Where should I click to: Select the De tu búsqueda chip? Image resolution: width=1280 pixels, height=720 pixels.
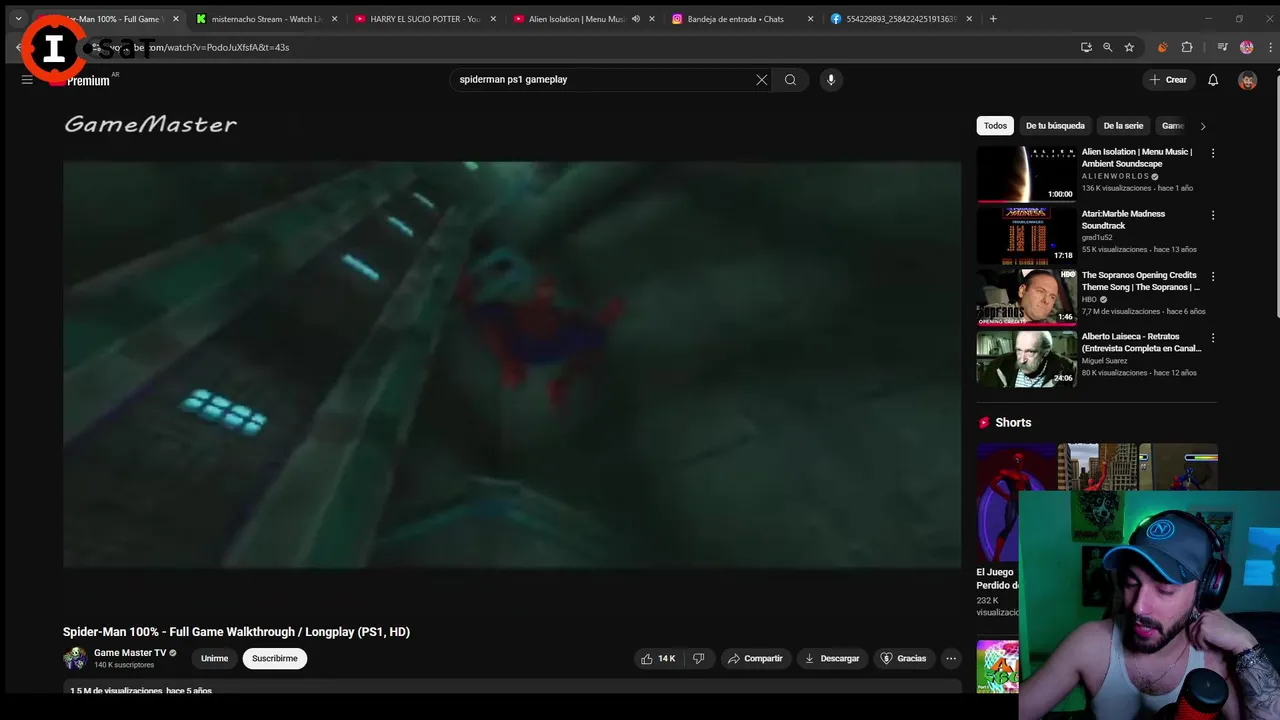click(x=1055, y=126)
